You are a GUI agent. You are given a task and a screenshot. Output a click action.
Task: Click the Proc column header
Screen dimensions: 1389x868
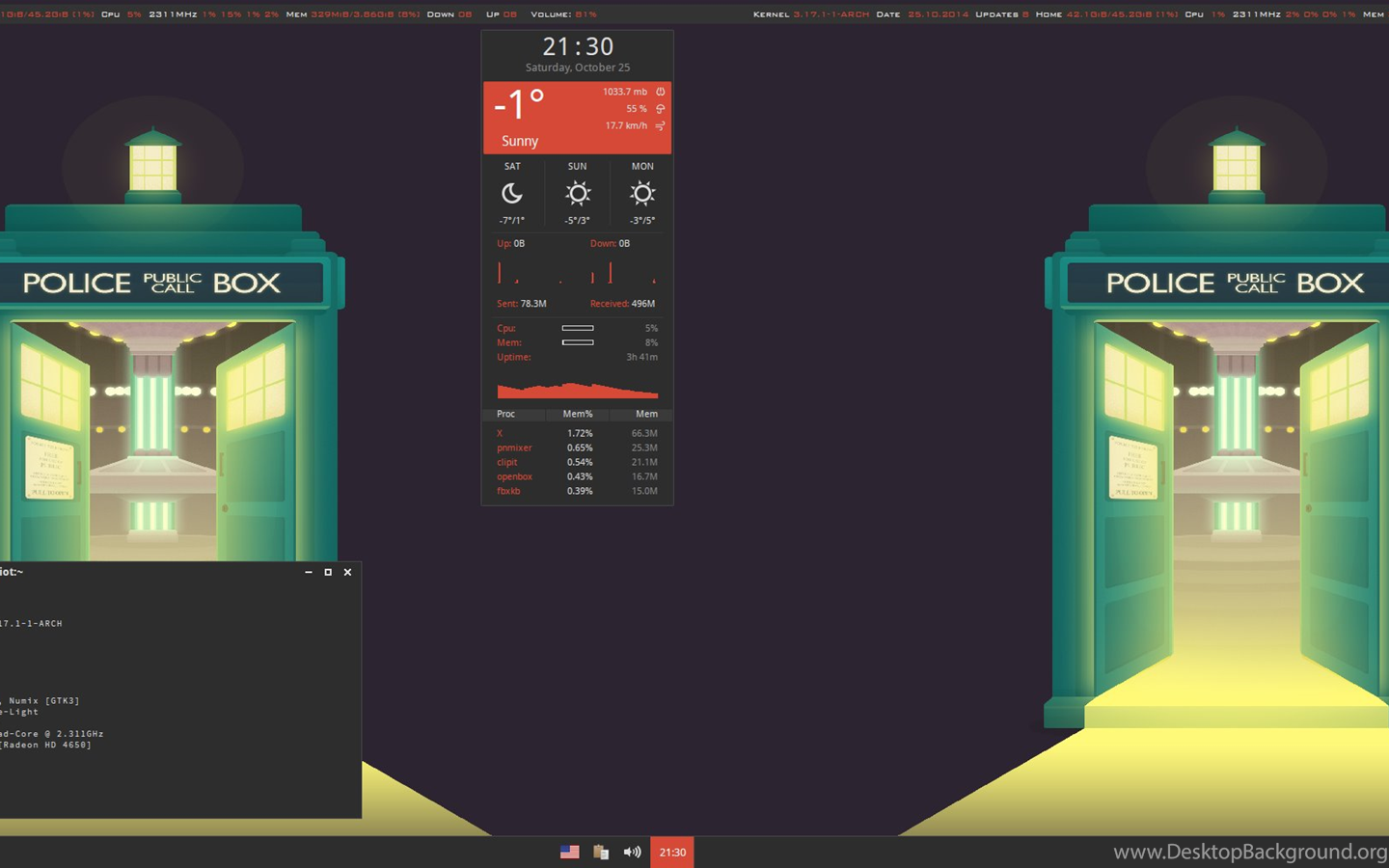pos(506,414)
